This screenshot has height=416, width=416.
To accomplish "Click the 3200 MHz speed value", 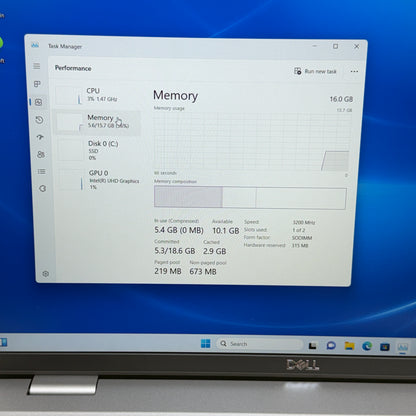I will [x=304, y=222].
